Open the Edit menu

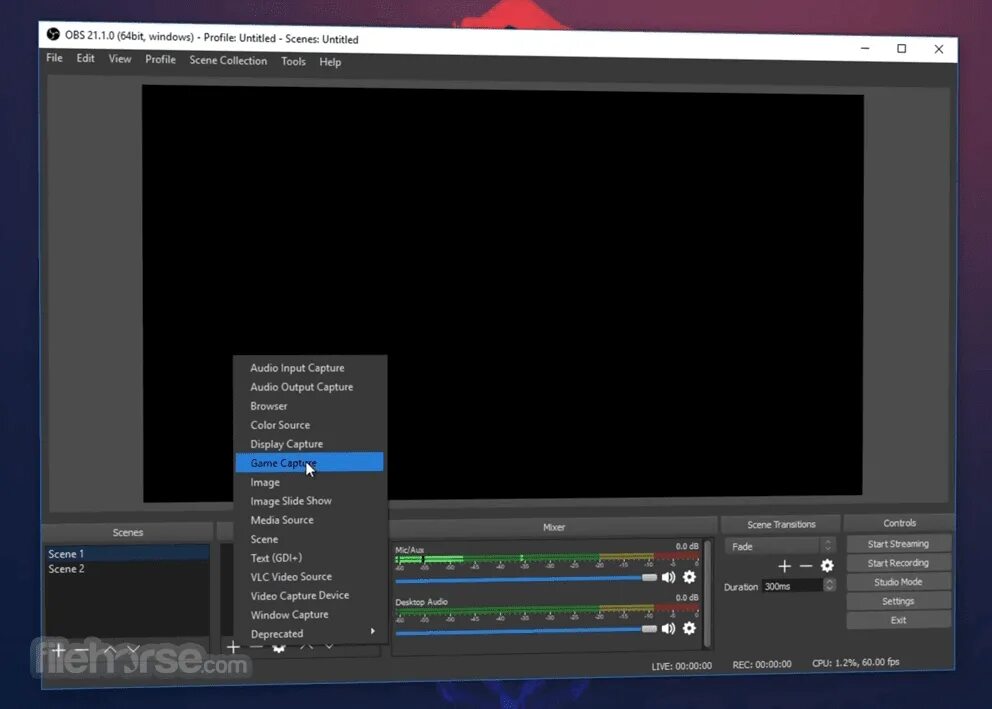[85, 58]
